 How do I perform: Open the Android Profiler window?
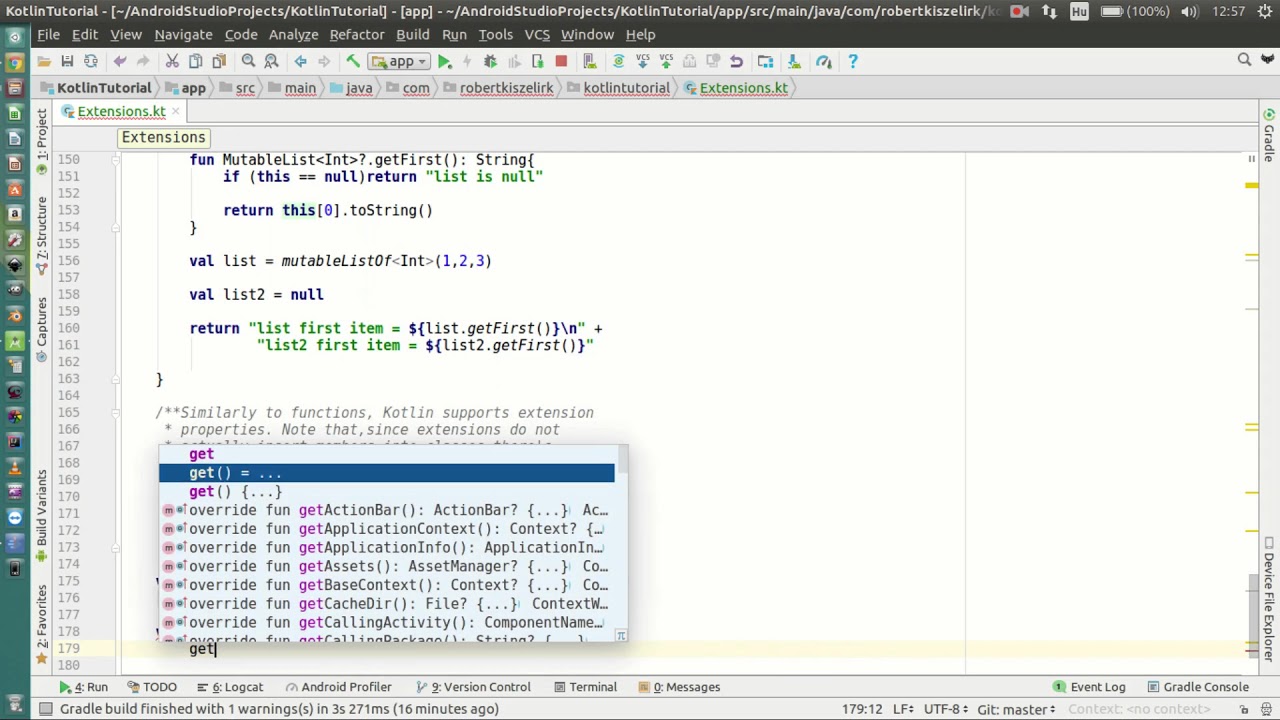click(337, 687)
